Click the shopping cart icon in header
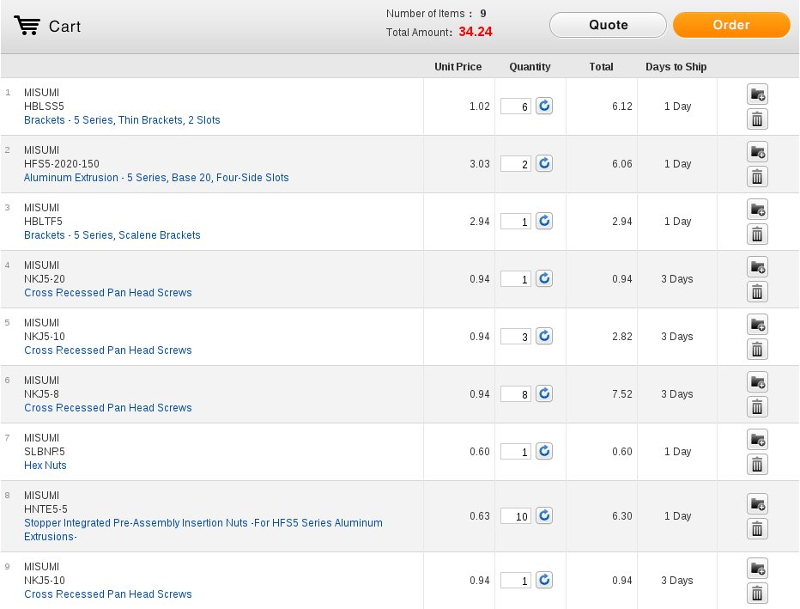 pyautogui.click(x=27, y=26)
